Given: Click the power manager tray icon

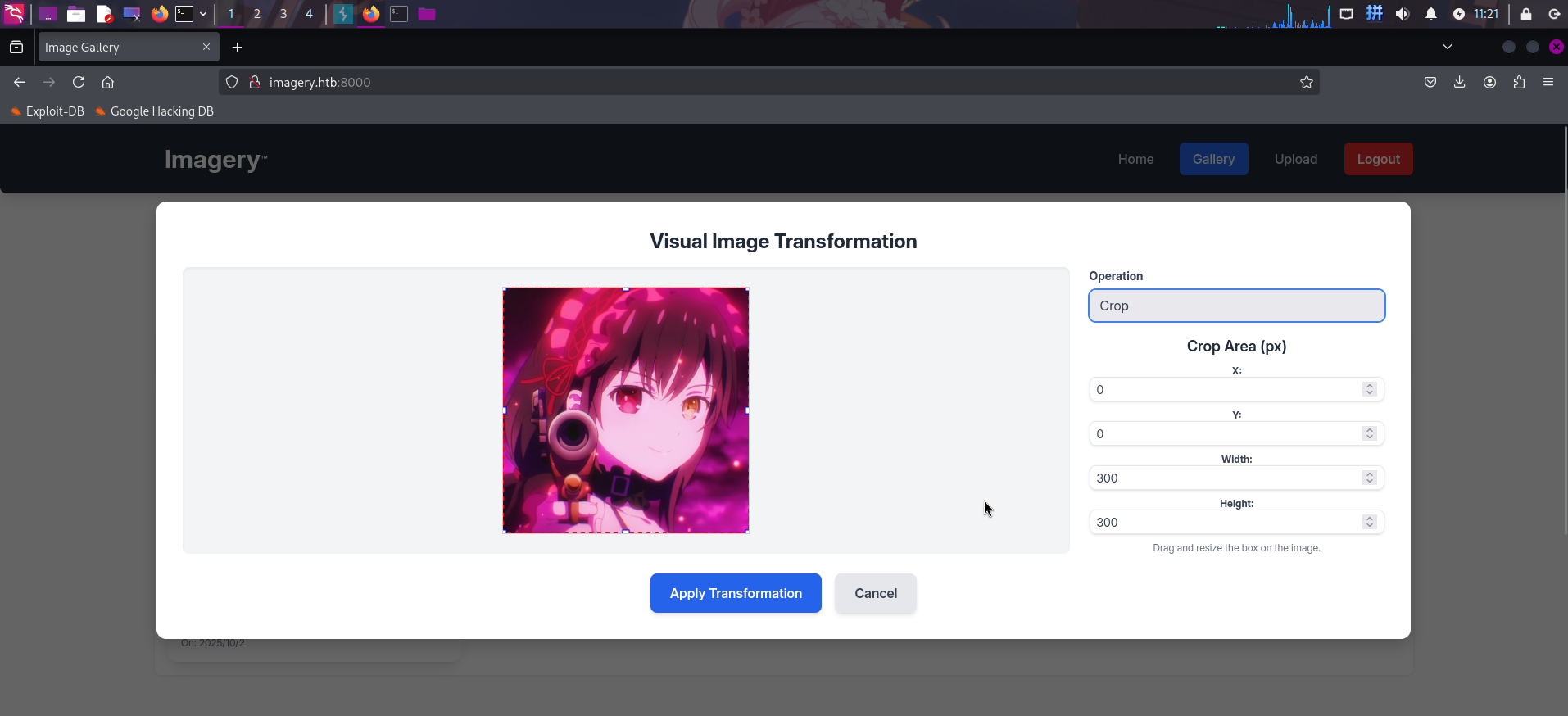Looking at the screenshot, I should coord(1459,14).
